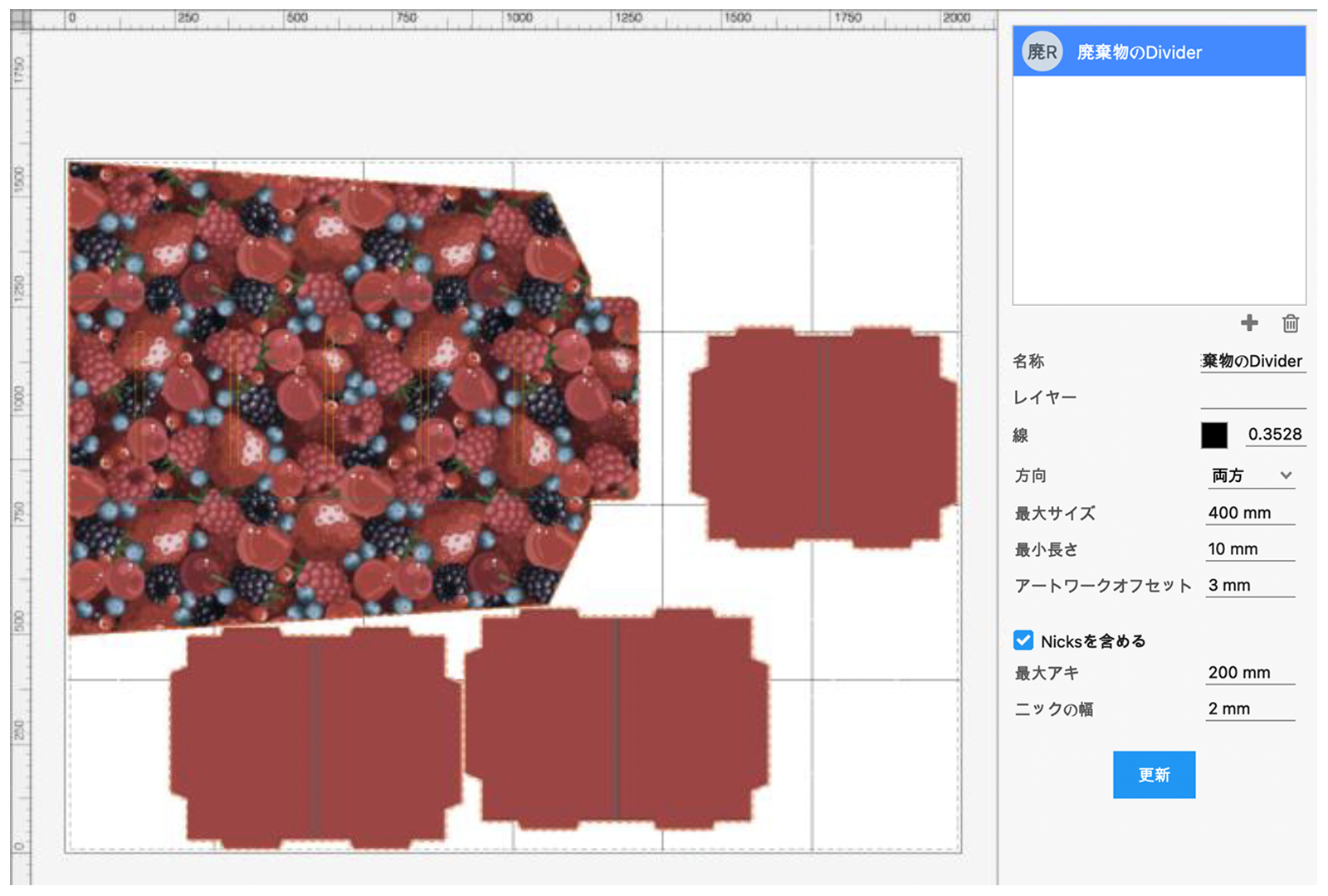
Task: Click the 更新 button
Action: coord(1154,774)
